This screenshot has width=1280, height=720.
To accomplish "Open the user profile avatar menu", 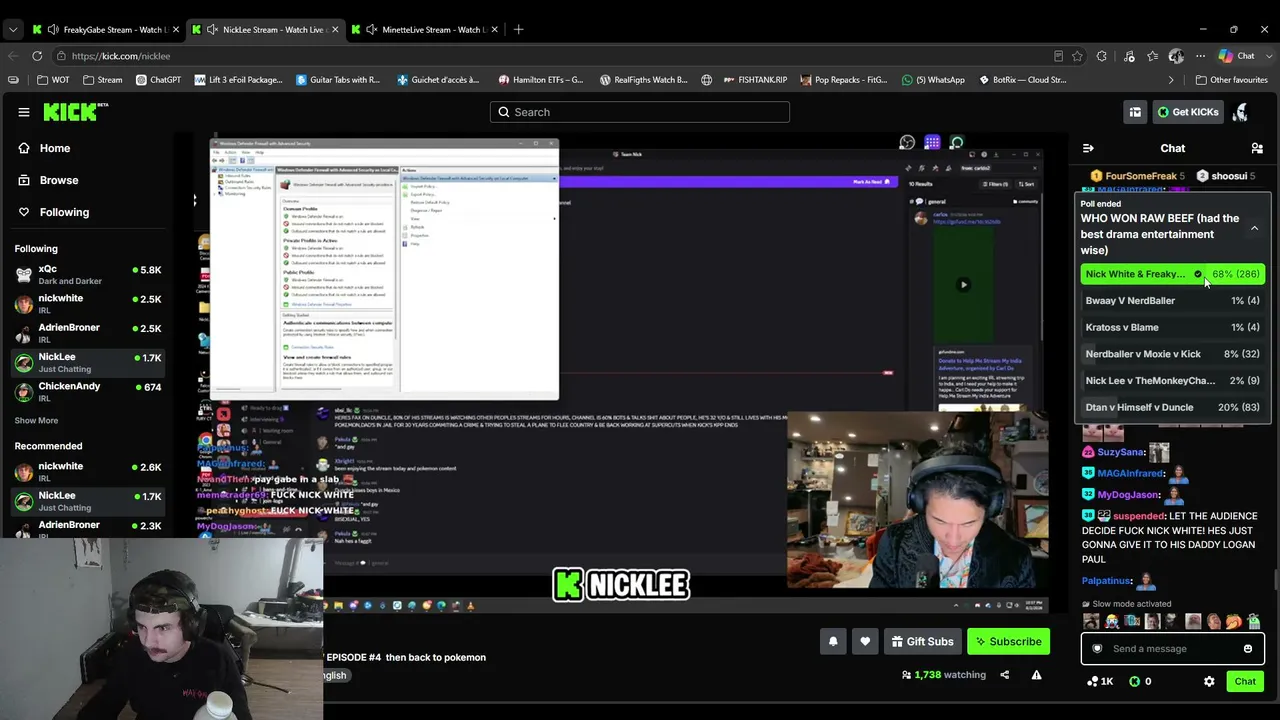I will pyautogui.click(x=1241, y=112).
